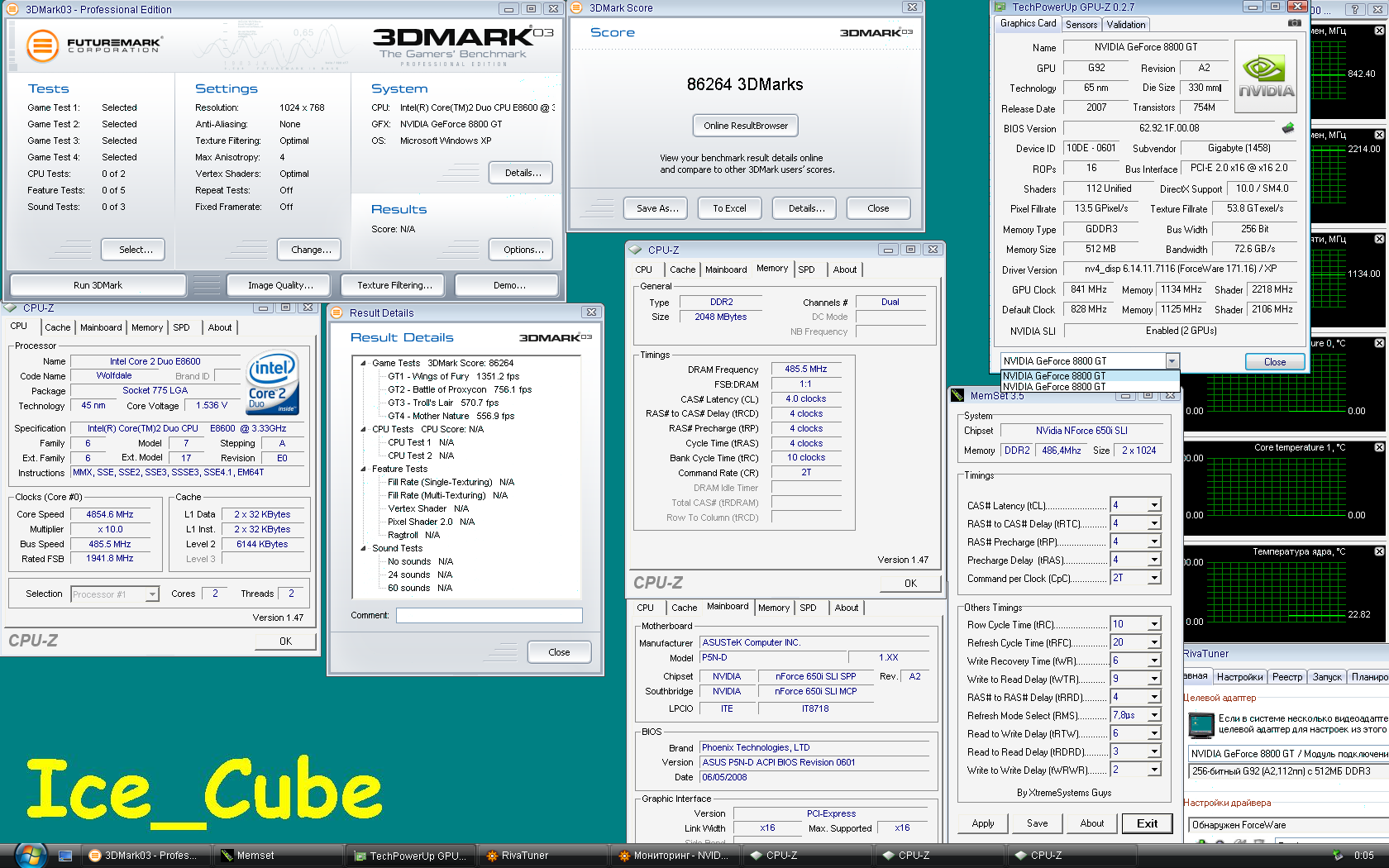Click the Close button in GPU-Z
The width and height of the screenshot is (1389, 868).
click(1275, 362)
